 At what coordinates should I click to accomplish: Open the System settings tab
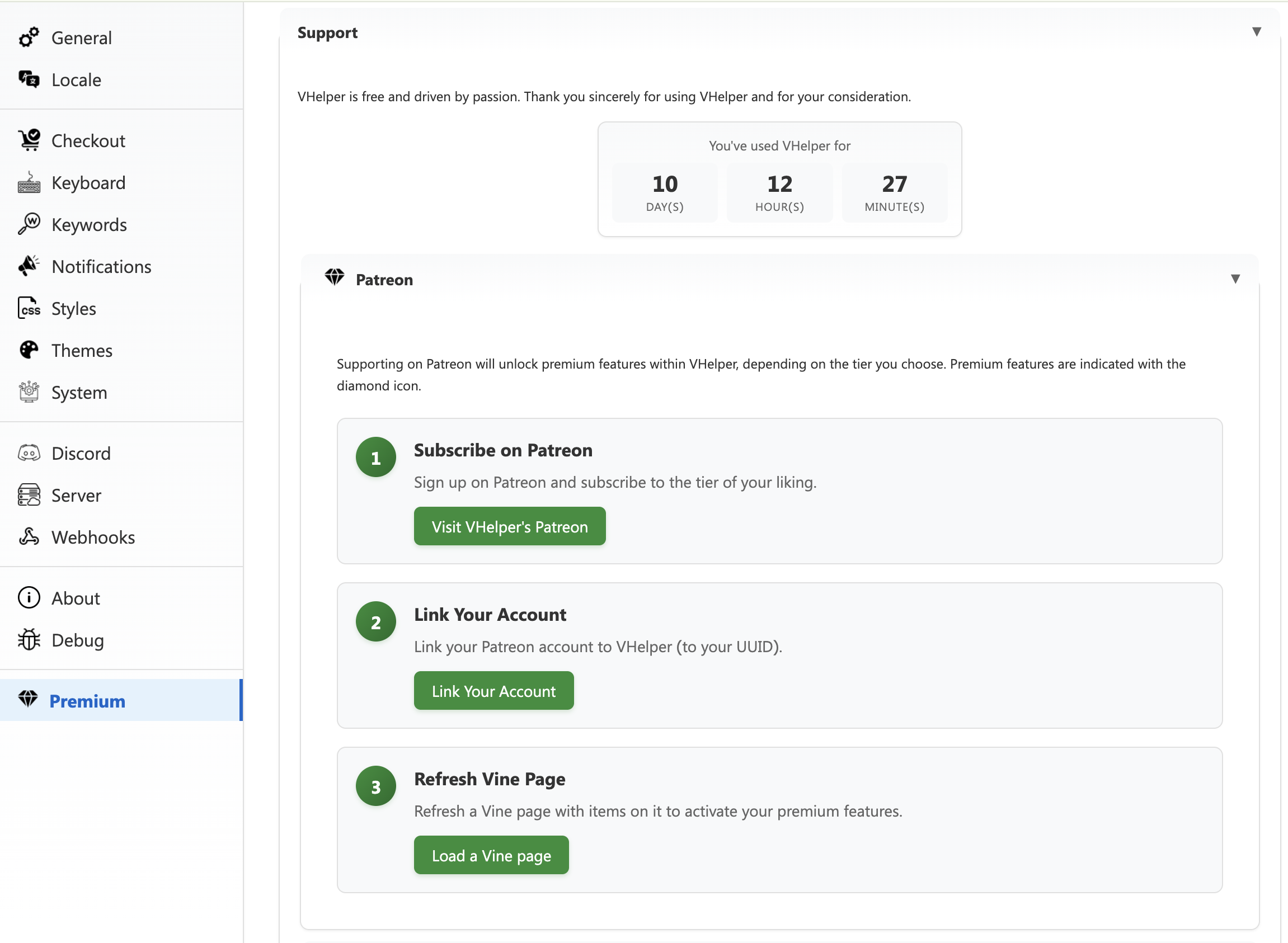point(79,393)
